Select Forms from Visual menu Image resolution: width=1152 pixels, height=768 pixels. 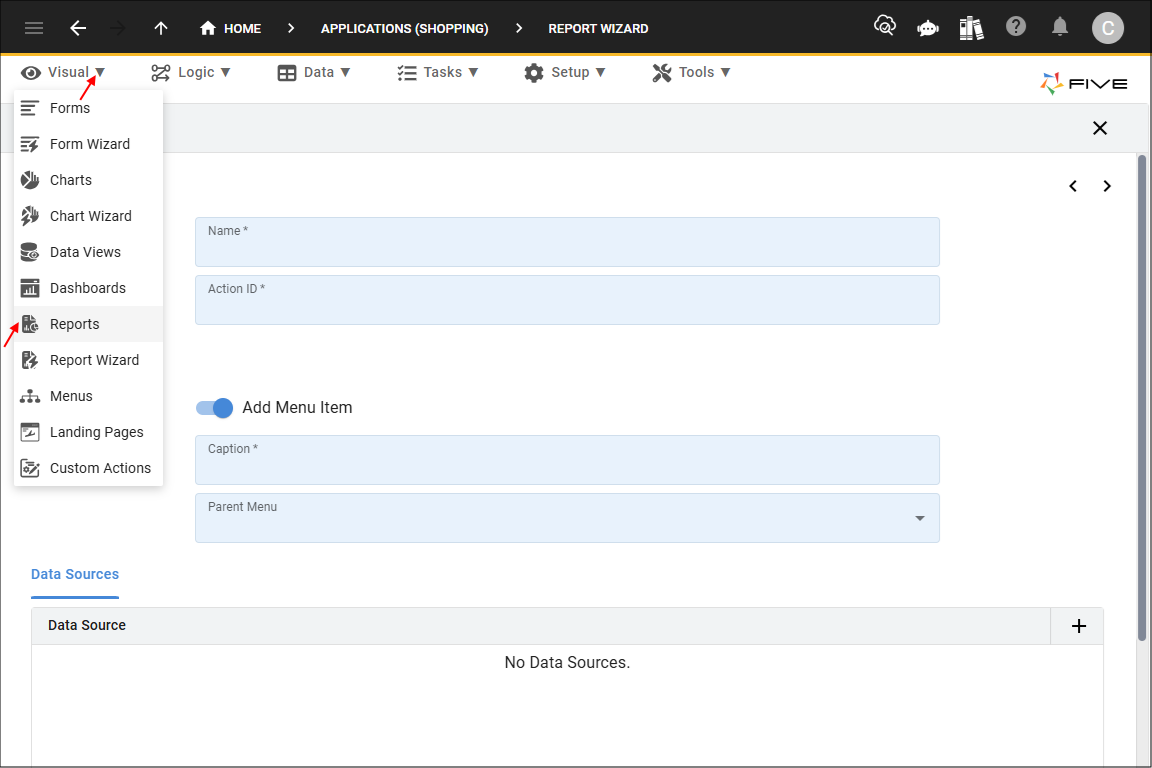coord(88,108)
